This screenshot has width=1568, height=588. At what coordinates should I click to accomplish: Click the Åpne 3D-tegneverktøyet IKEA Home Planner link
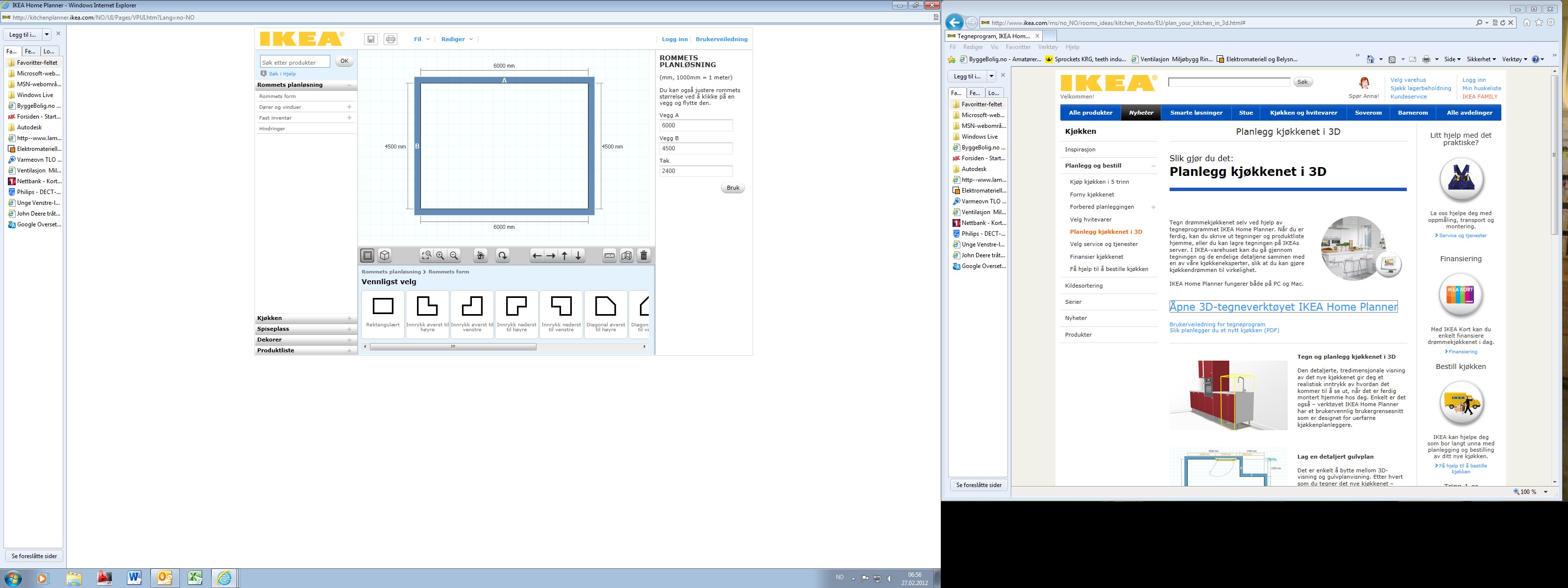point(1283,307)
